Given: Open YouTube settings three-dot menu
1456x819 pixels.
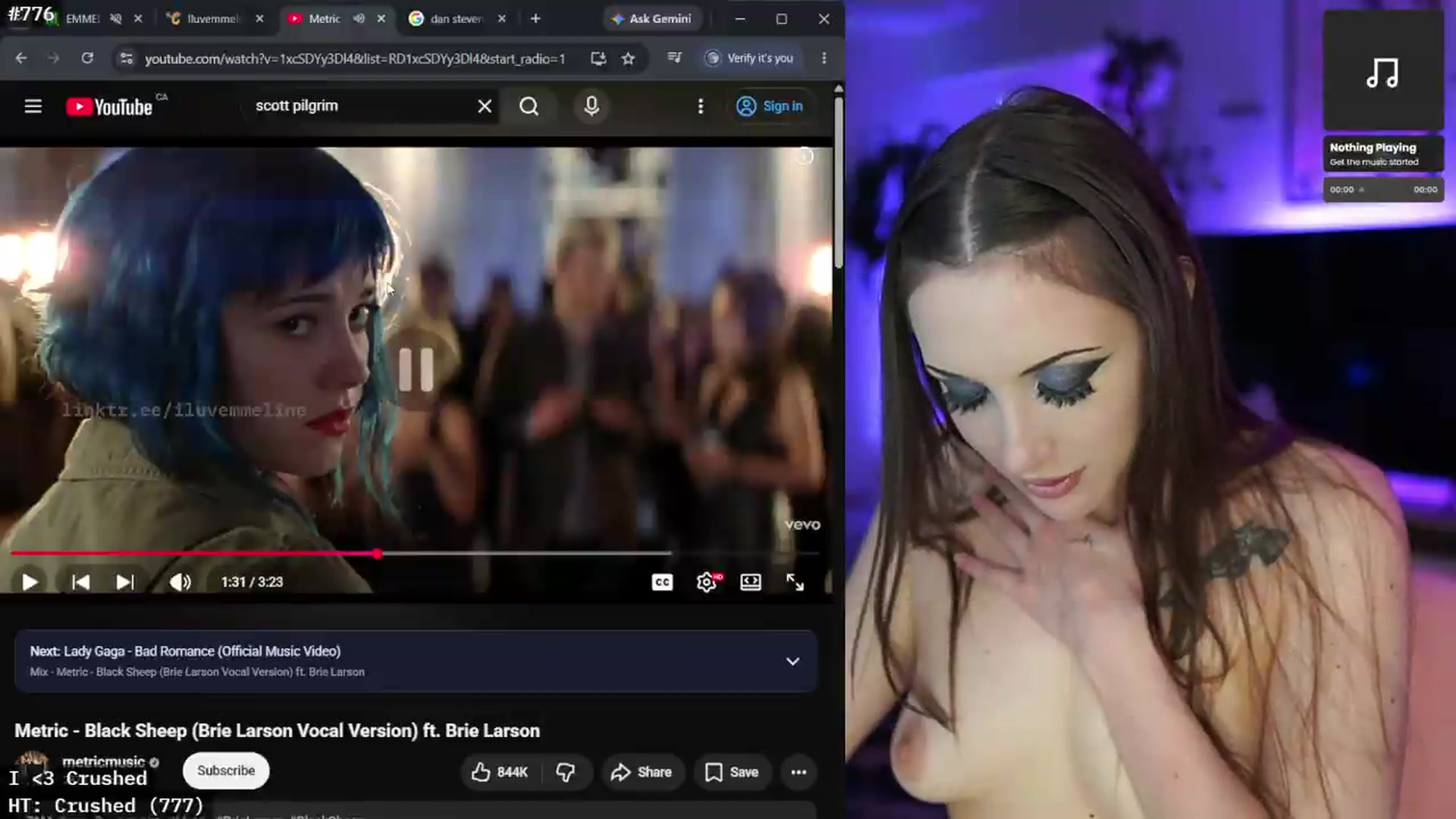Looking at the screenshot, I should point(701,106).
